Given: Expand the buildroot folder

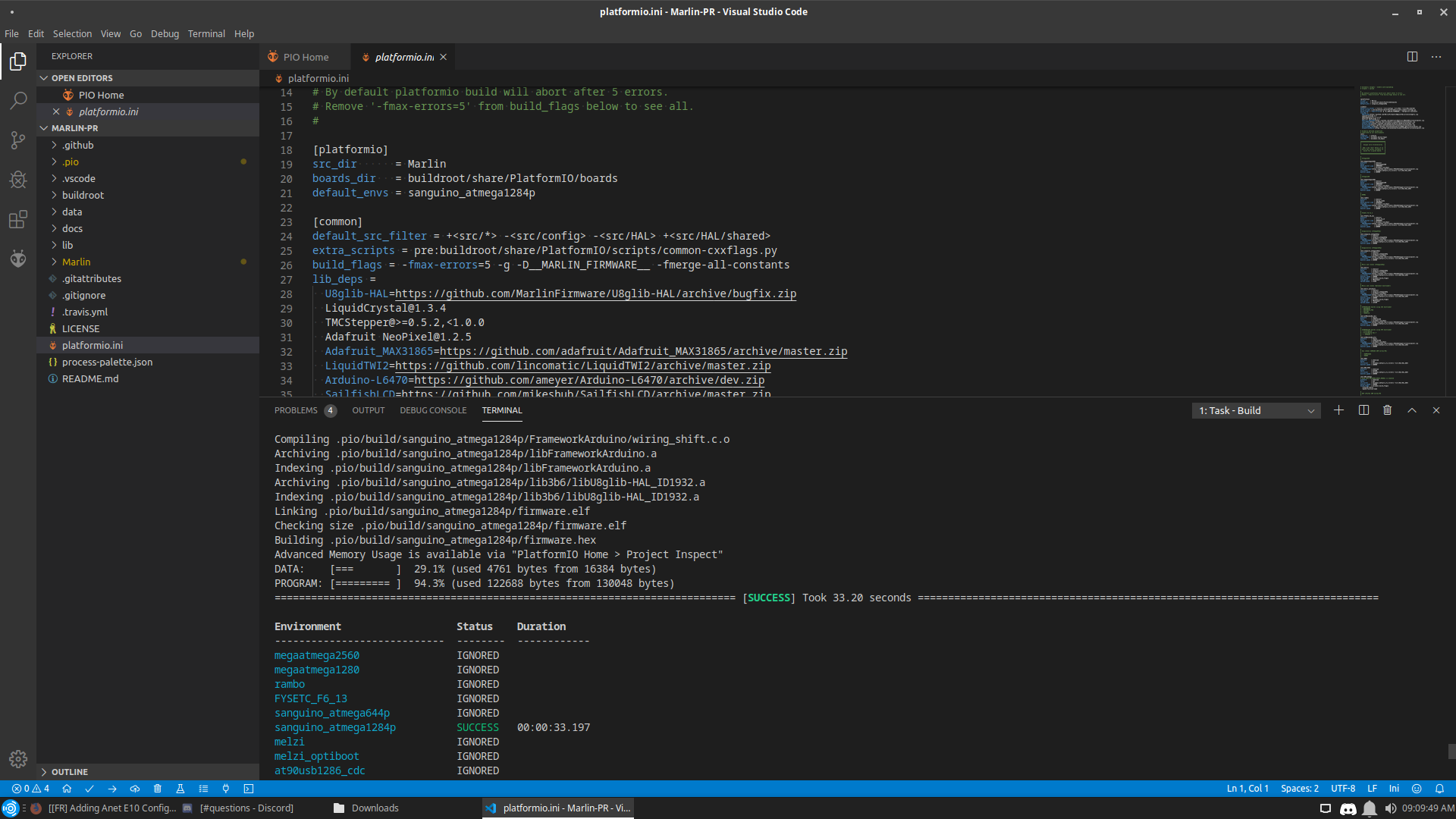Looking at the screenshot, I should click(x=83, y=195).
